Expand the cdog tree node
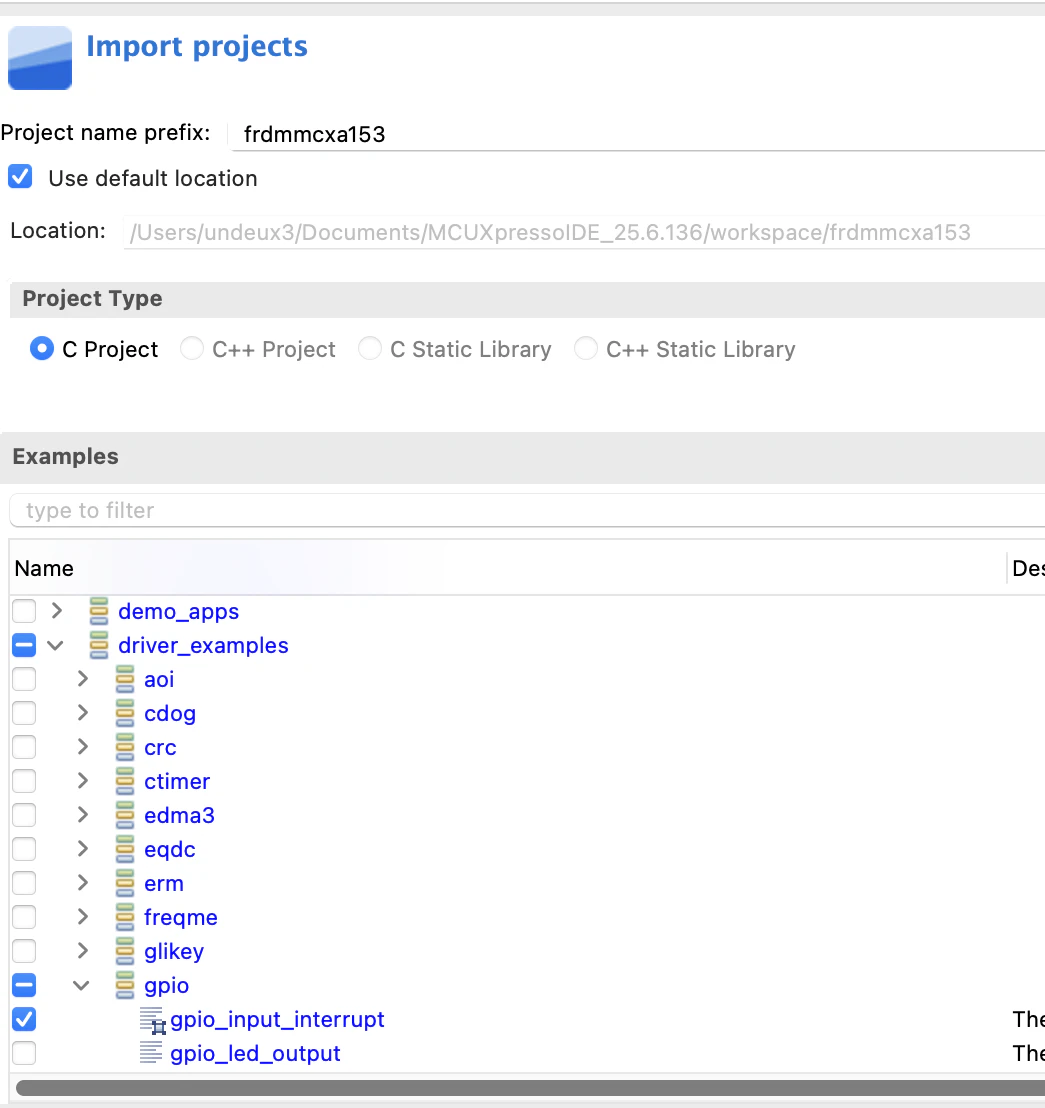 point(83,712)
